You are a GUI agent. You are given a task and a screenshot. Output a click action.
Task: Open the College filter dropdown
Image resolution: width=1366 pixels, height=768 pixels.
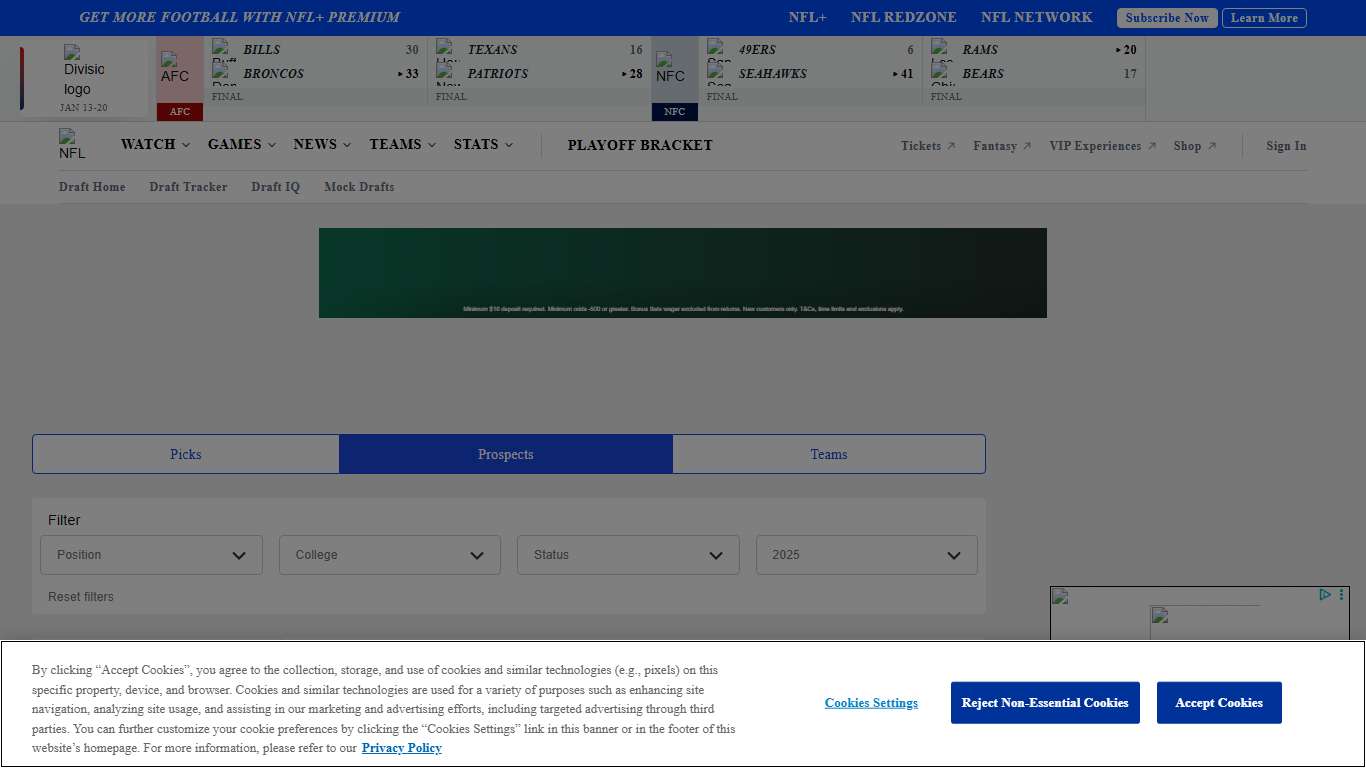[389, 555]
